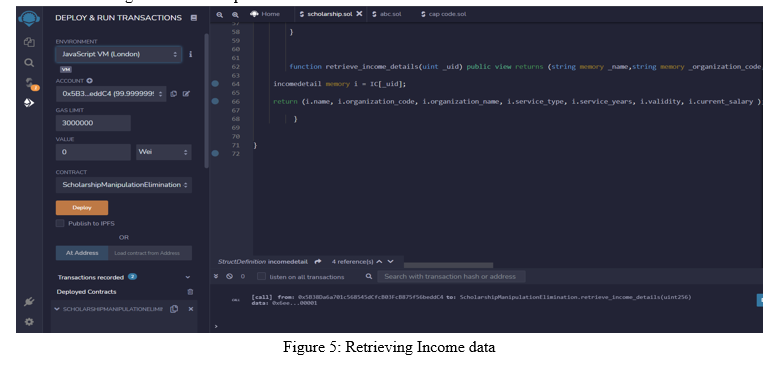Click the zoom in icon in editor toolbar
Image resolution: width=777 pixels, height=365 pixels.
point(235,15)
